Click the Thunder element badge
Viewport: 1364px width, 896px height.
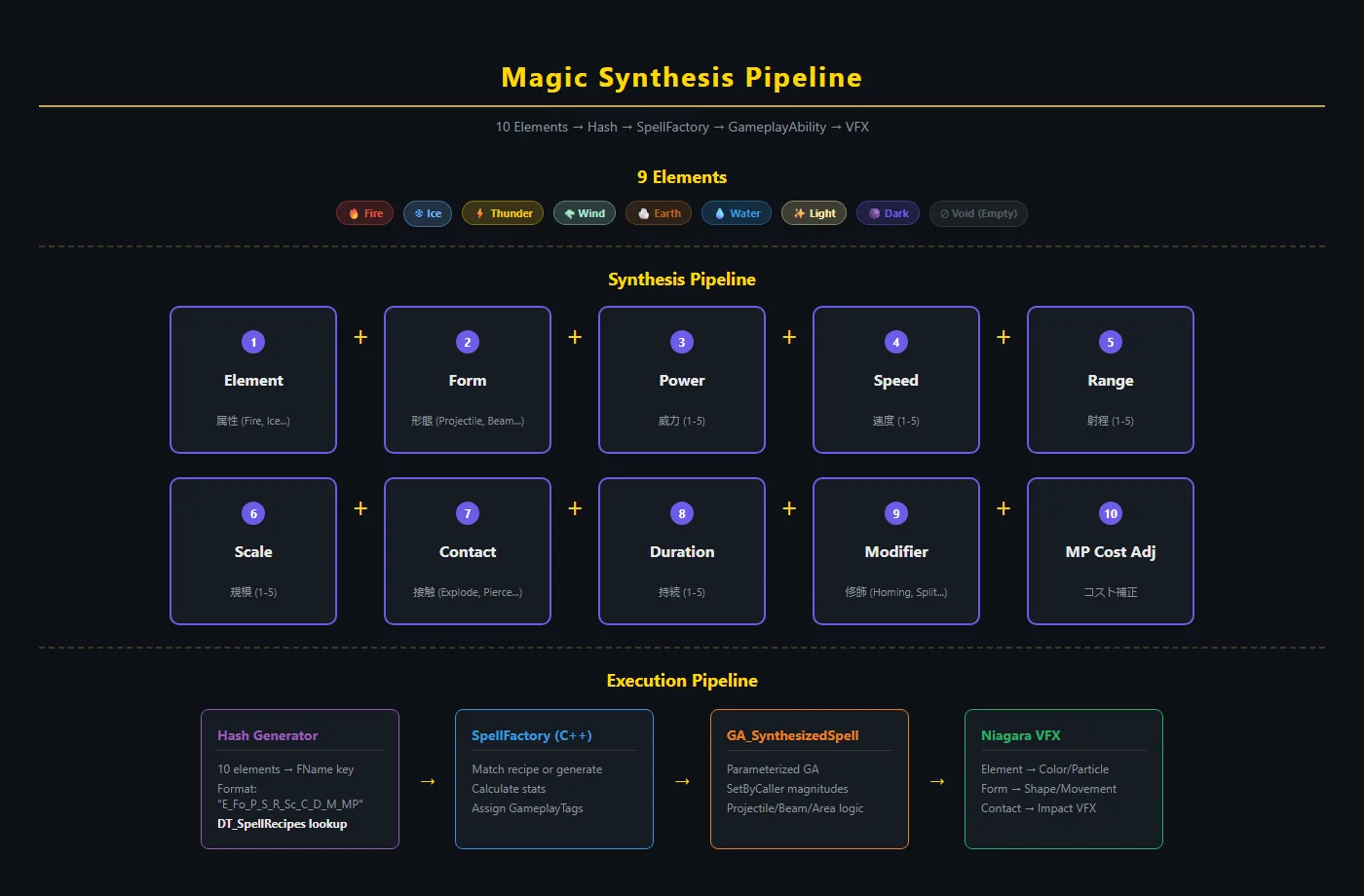[x=503, y=213]
